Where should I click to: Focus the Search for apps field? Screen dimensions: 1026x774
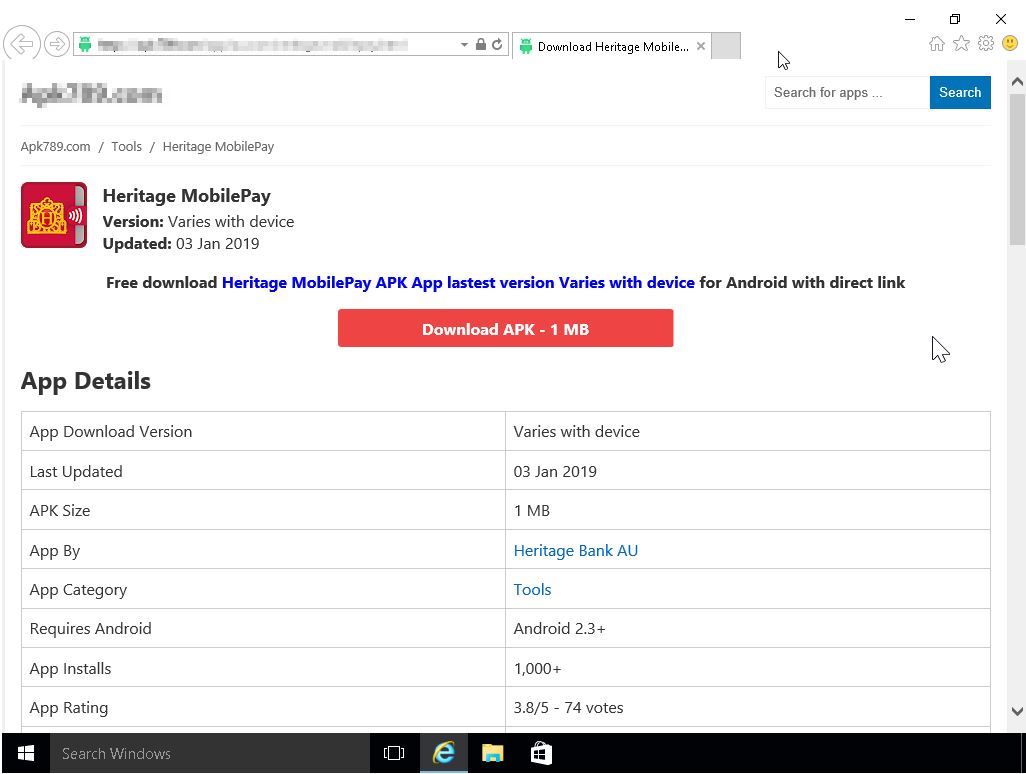click(x=847, y=92)
